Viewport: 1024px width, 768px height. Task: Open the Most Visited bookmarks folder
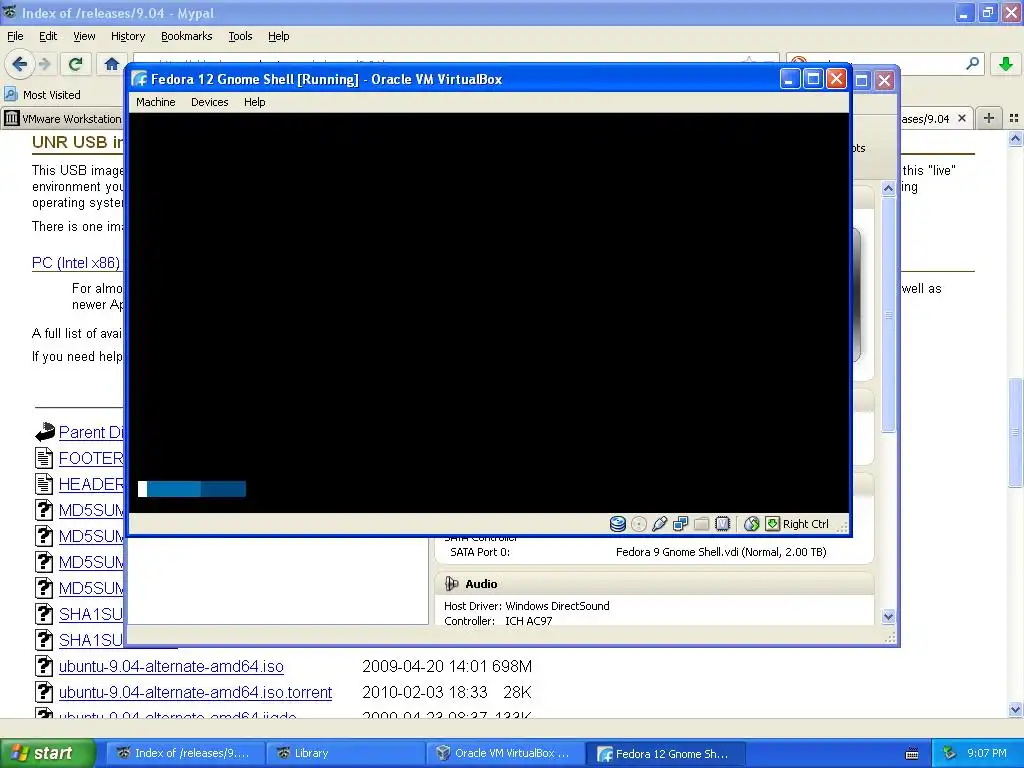(43, 95)
